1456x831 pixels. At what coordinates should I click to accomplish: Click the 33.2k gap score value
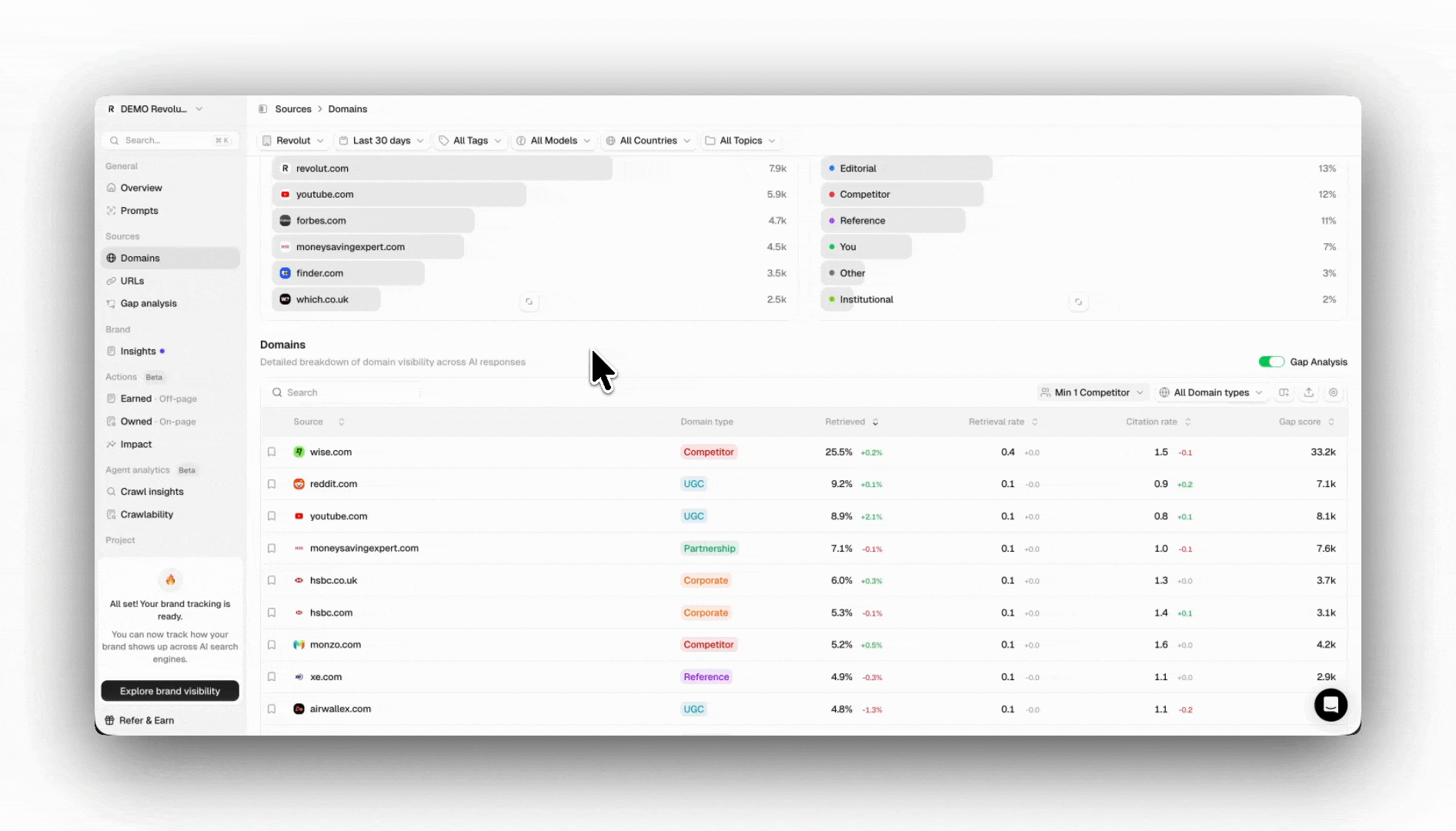pyautogui.click(x=1323, y=452)
